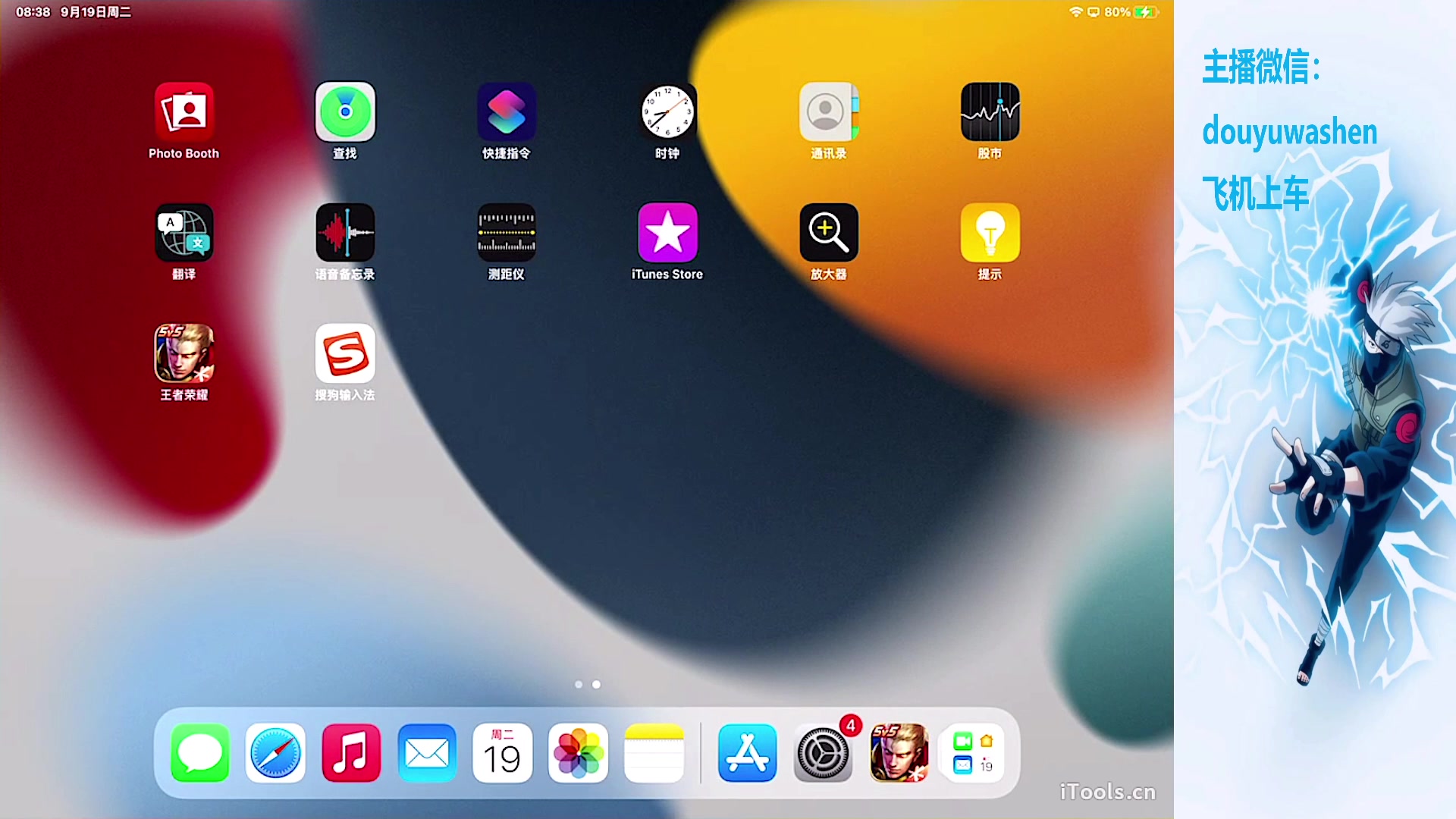Launch the Tips (提示) app
This screenshot has height=819, width=1456.
coord(990,233)
